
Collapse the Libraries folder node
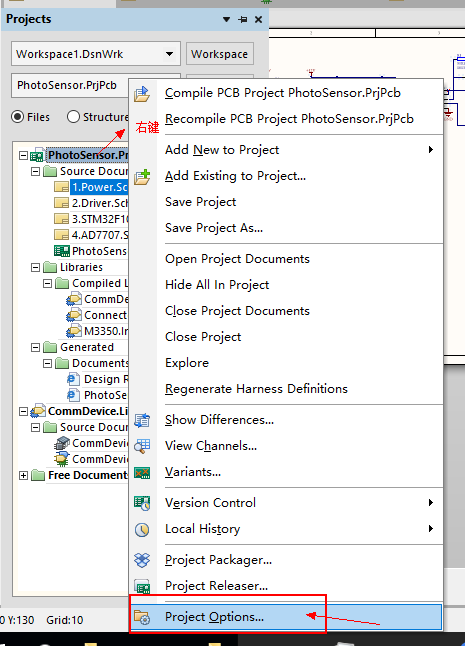[x=36, y=267]
